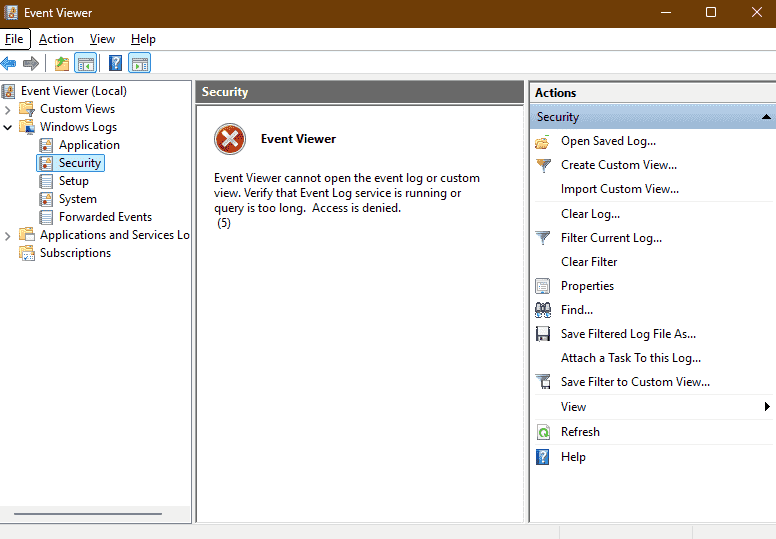The image size is (776, 539).
Task: Click the Security header in center pane
Action: pos(359,92)
